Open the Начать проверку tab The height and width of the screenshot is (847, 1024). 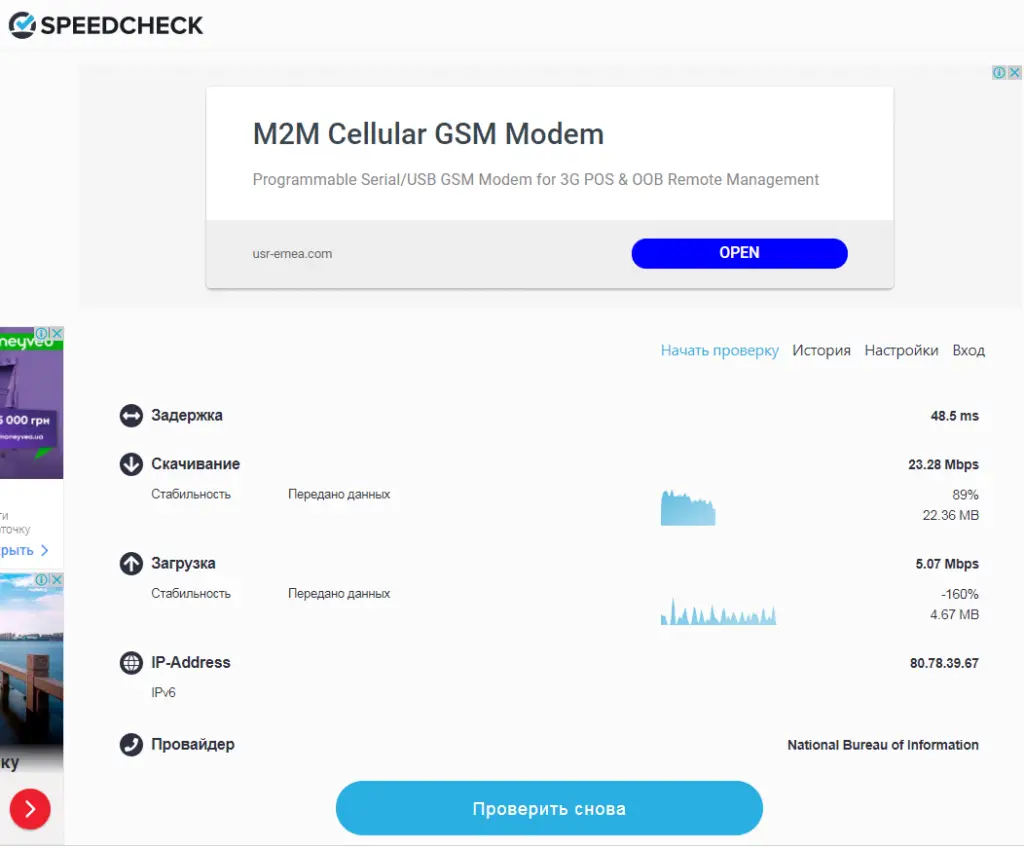coord(720,351)
